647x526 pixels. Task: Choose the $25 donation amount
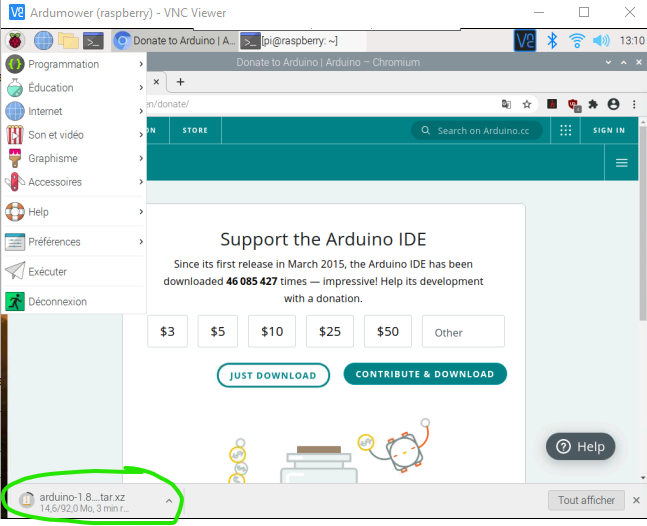[x=330, y=331]
